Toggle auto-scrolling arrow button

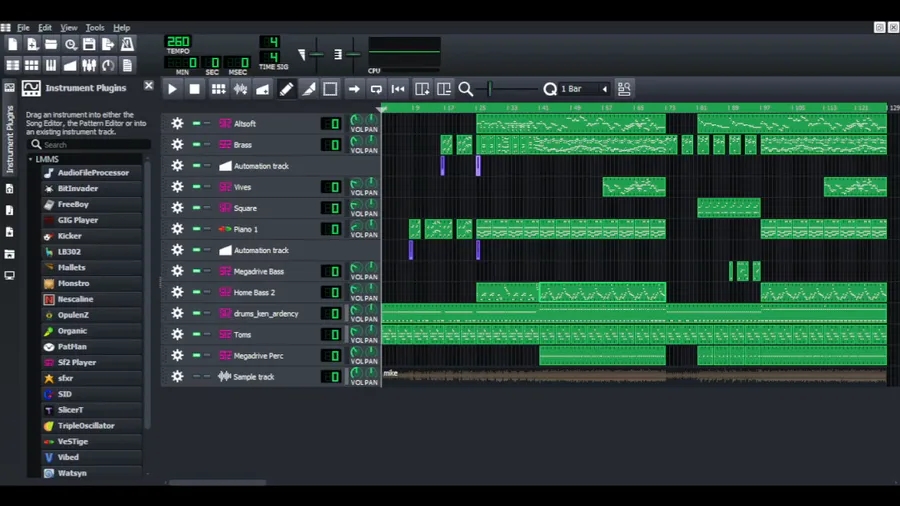click(354, 89)
